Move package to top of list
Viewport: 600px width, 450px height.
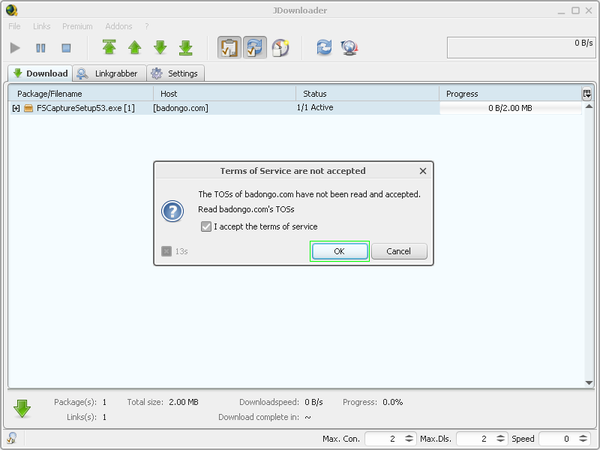[109, 47]
